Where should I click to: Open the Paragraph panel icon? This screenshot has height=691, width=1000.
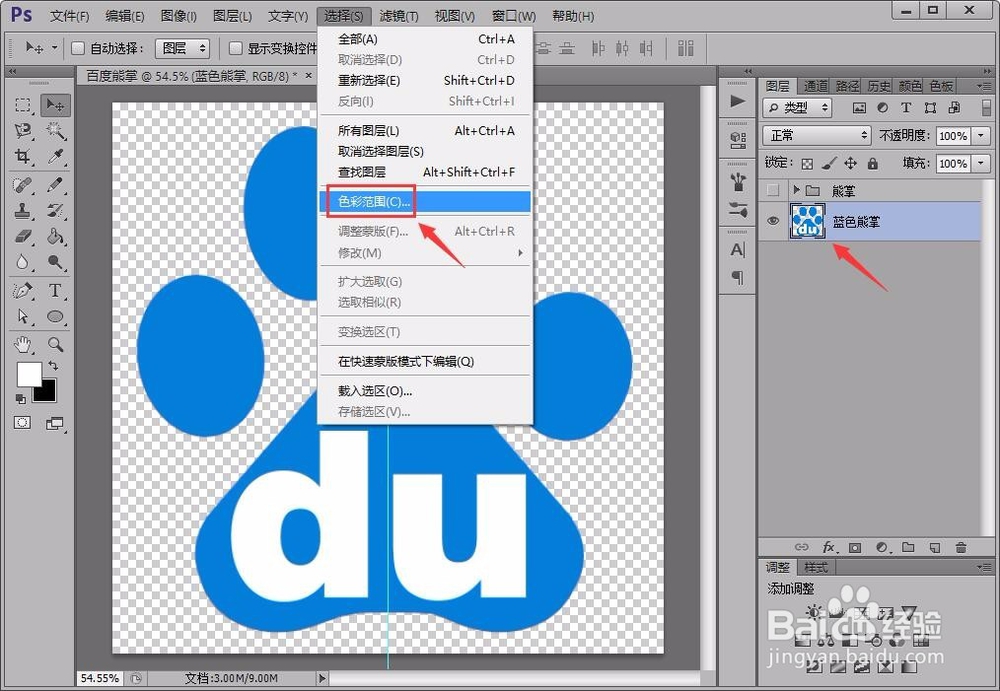point(737,278)
